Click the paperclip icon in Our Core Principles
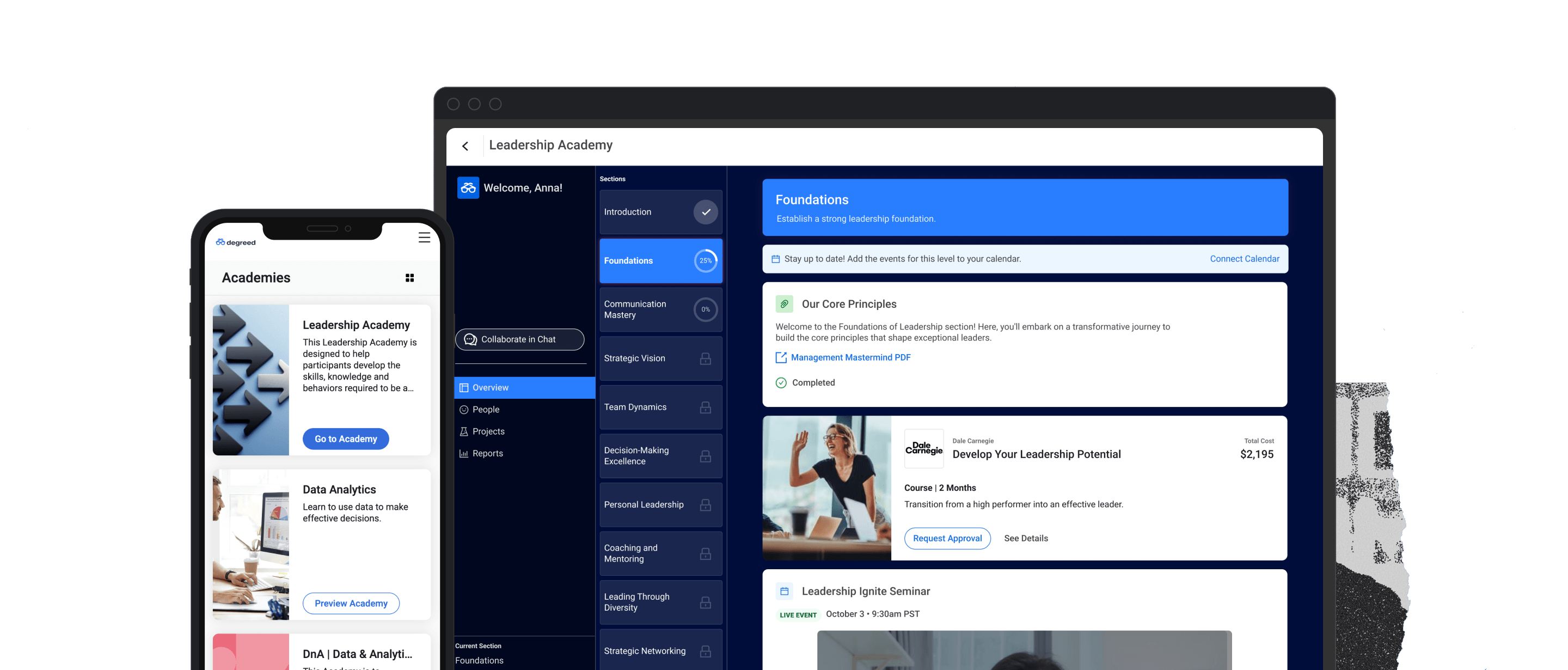The width and height of the screenshot is (1568, 670). point(784,304)
